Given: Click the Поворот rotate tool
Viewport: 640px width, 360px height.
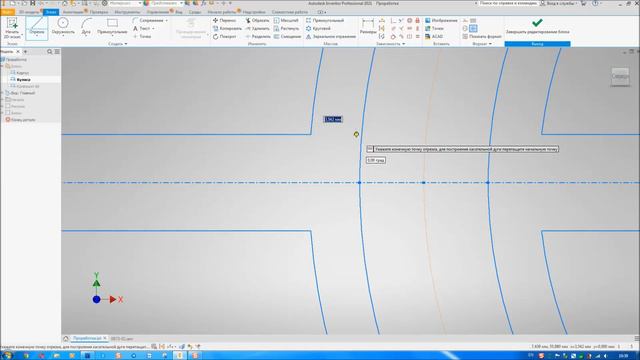Looking at the screenshot, I should click(x=224, y=36).
